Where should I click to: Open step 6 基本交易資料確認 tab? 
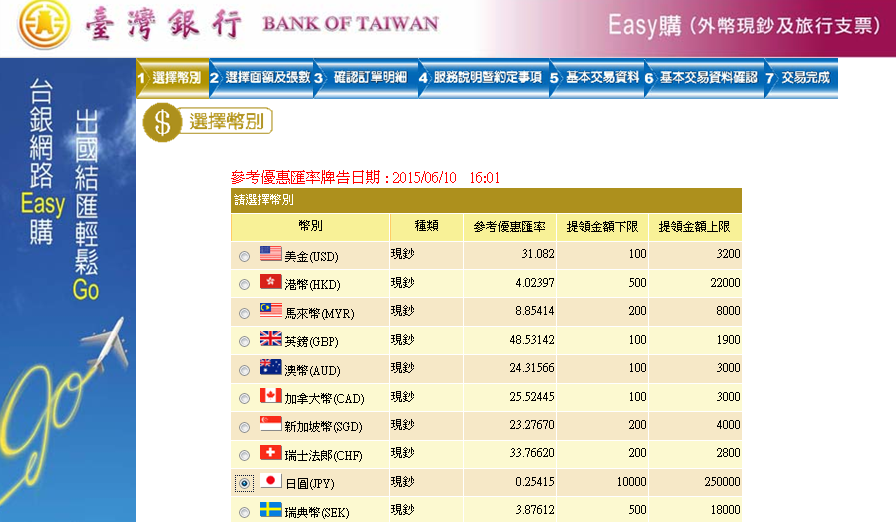[705, 78]
